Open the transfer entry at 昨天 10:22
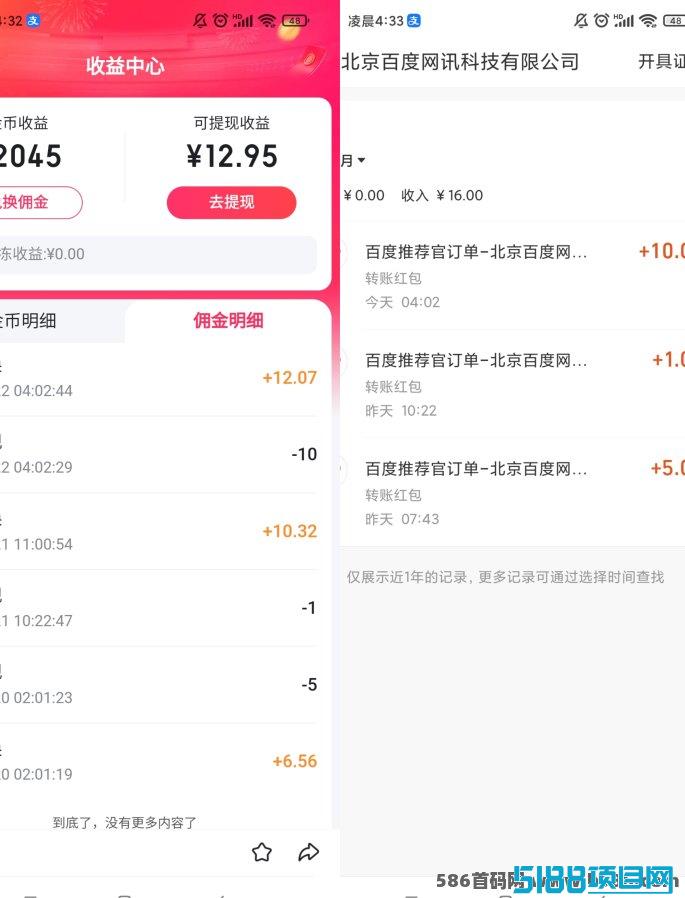This screenshot has height=898, width=685. click(513, 384)
